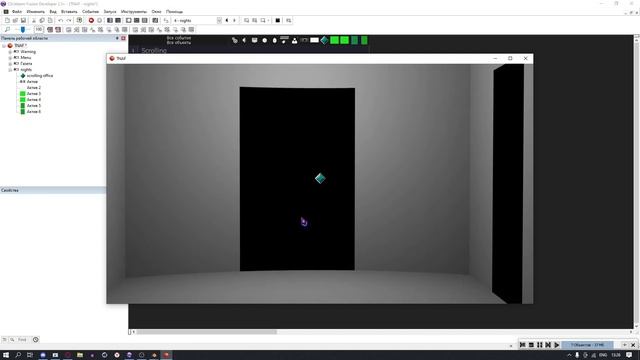Open the Файл menu
The height and width of the screenshot is (360, 640).
[17, 12]
